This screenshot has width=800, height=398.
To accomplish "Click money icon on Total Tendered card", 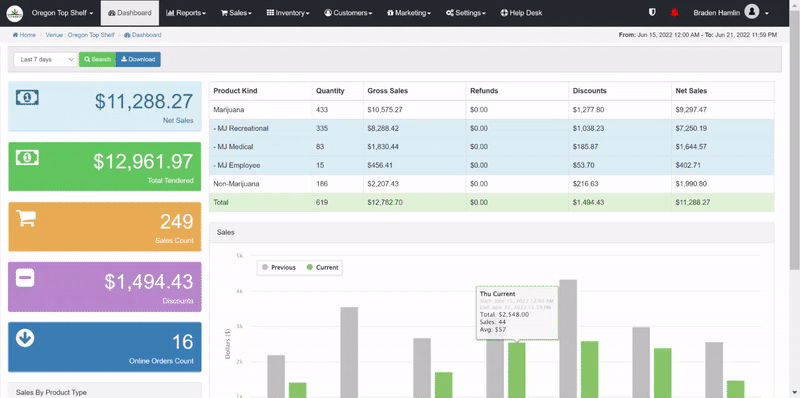I will (x=27, y=158).
